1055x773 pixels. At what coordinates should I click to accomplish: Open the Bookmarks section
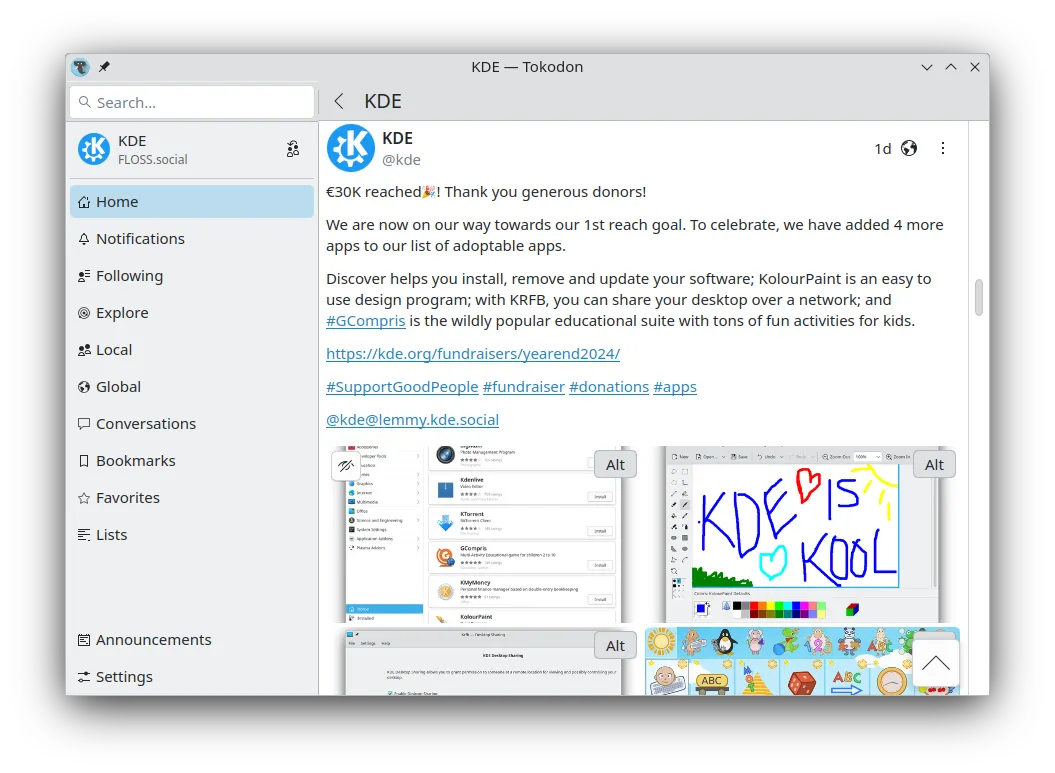tap(135, 461)
